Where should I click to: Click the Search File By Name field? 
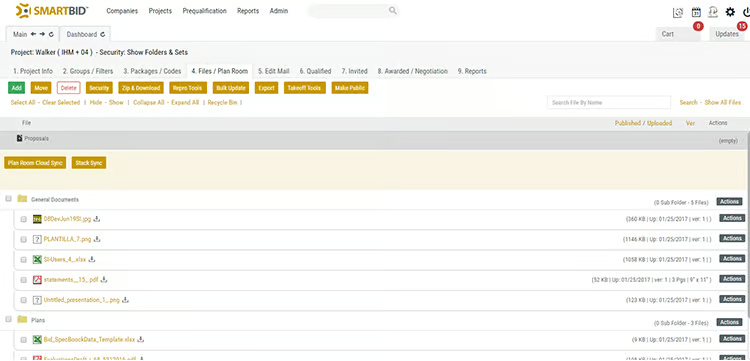[x=609, y=103]
